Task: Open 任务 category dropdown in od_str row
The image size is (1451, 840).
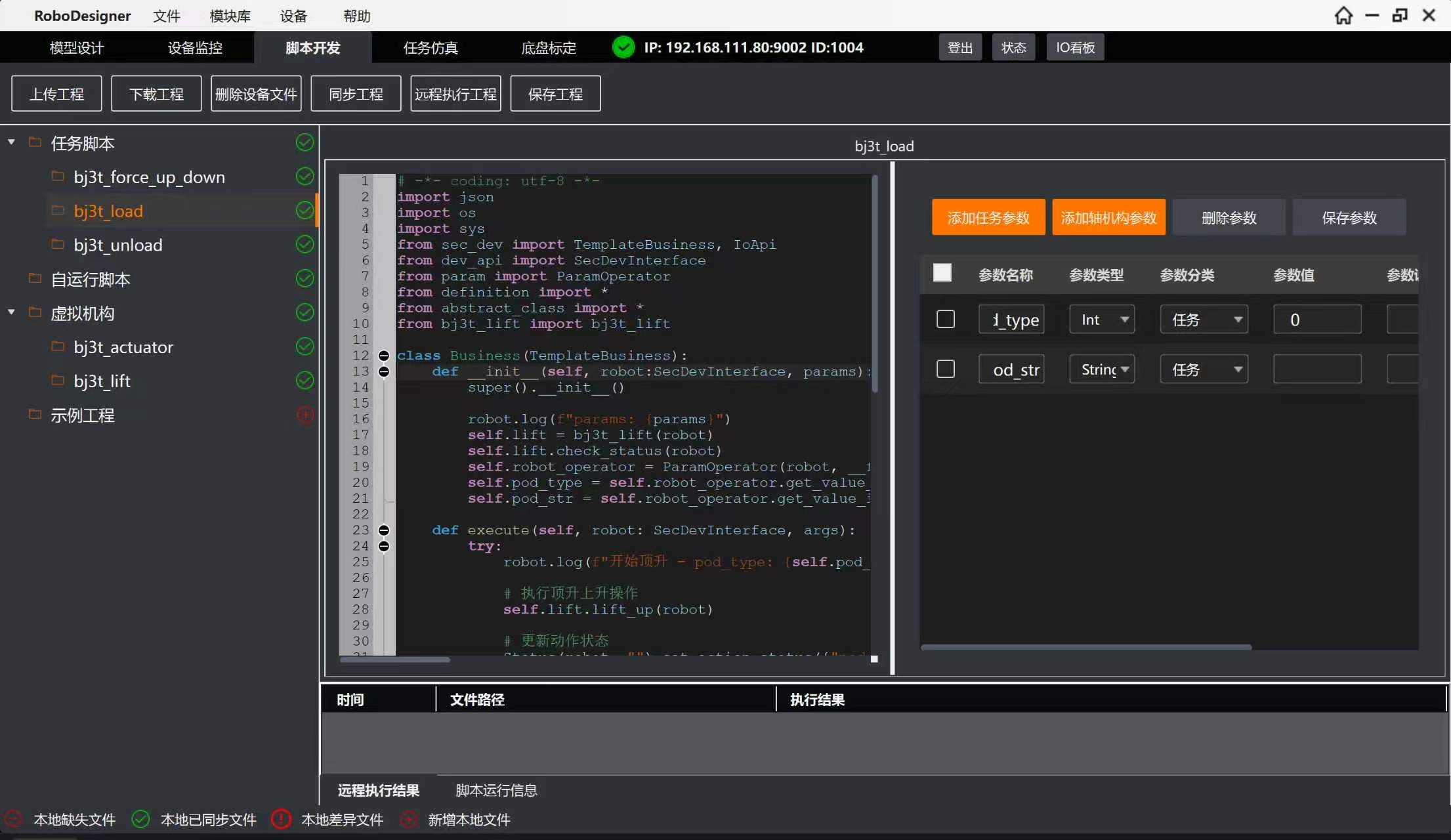Action: tap(1204, 369)
